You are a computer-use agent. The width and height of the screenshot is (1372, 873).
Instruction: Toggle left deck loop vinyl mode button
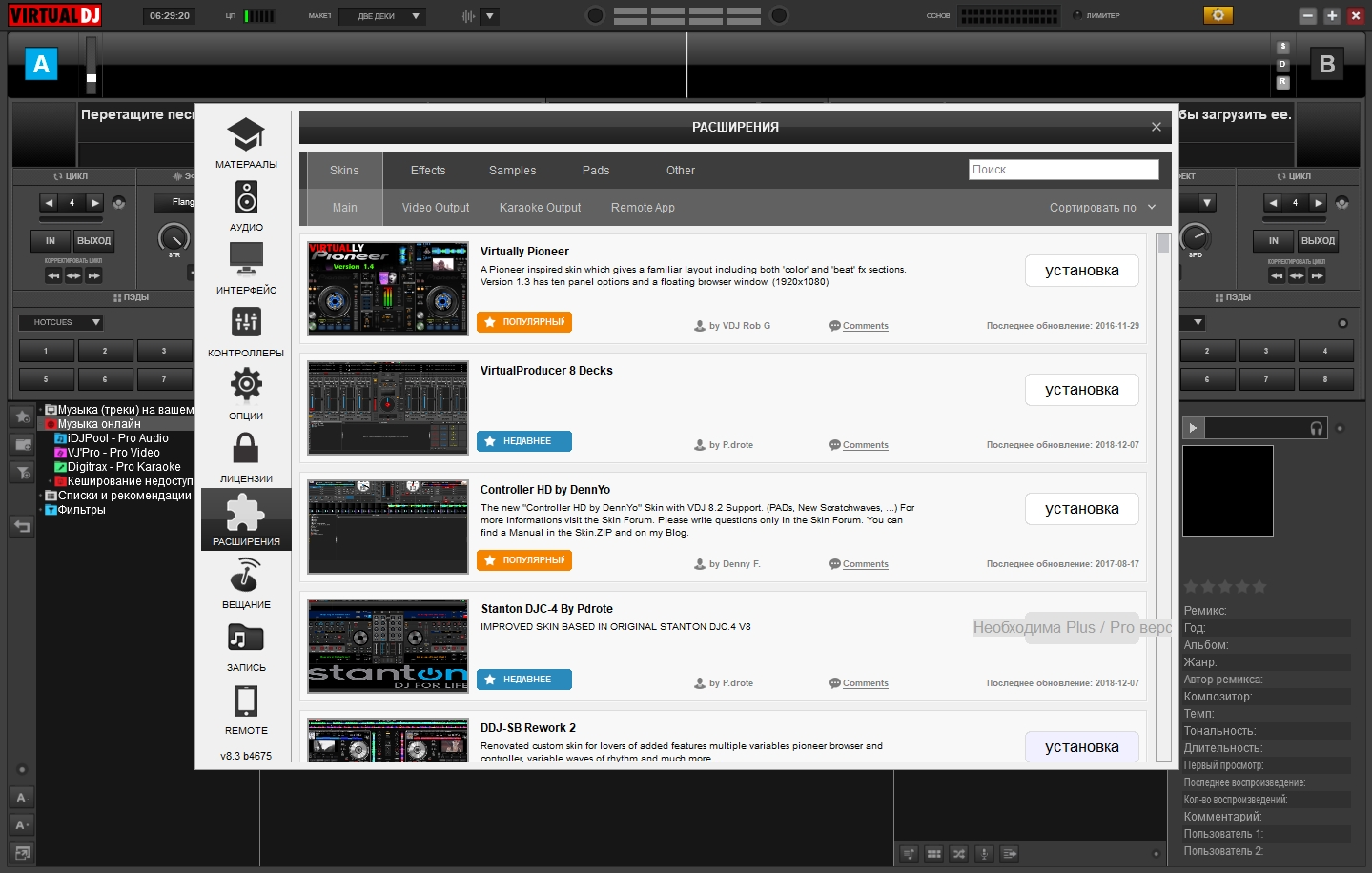(x=118, y=202)
